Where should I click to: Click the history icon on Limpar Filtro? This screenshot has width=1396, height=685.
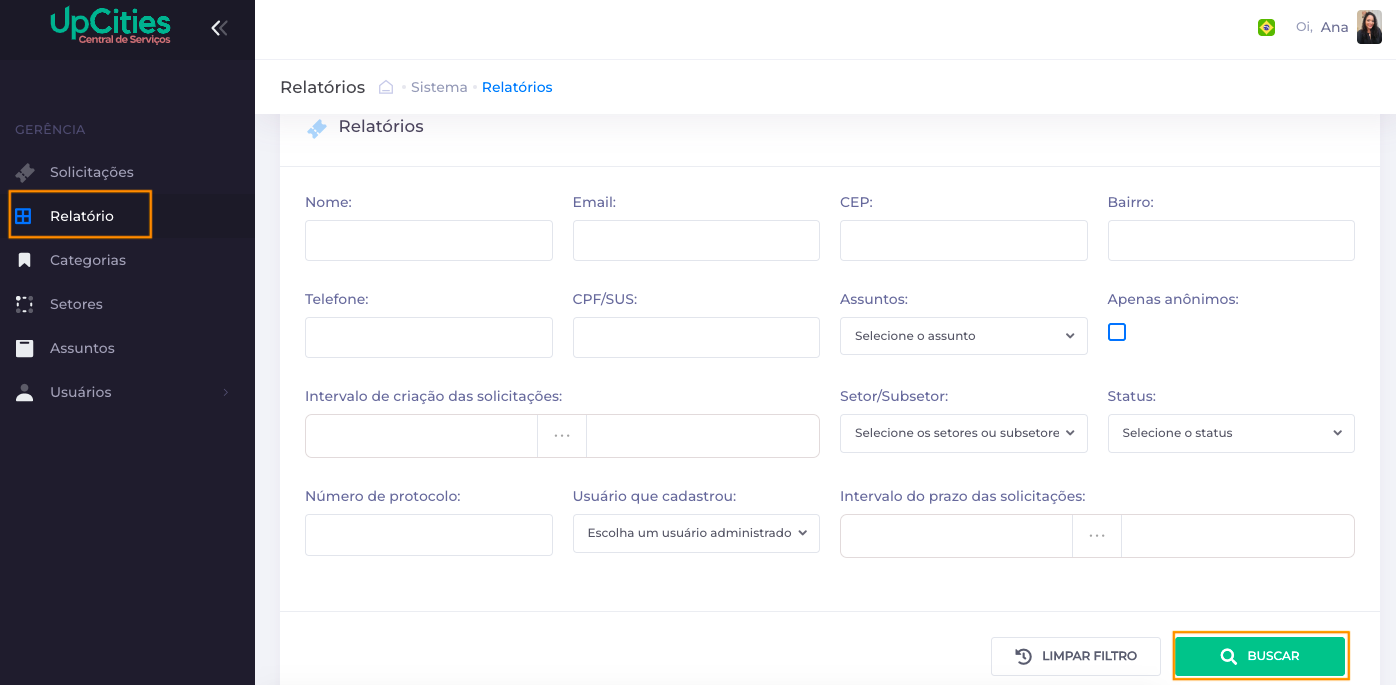[x=1023, y=656]
